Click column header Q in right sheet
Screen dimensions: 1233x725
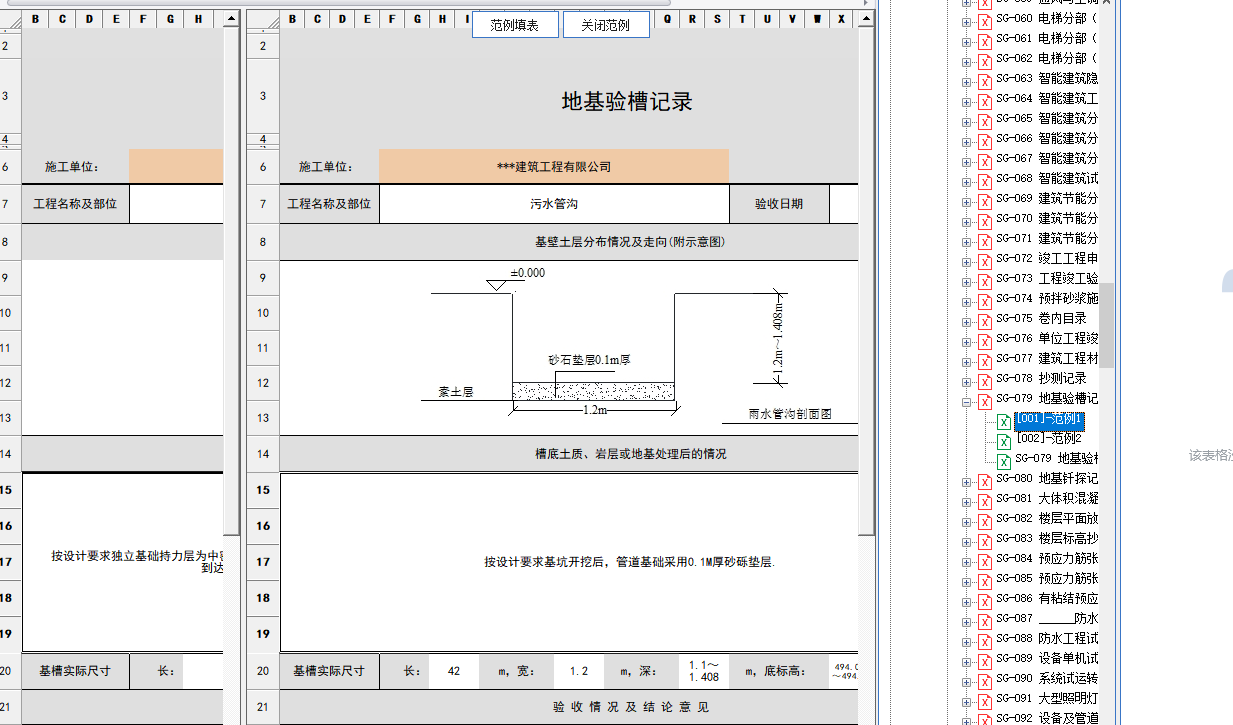click(x=667, y=19)
